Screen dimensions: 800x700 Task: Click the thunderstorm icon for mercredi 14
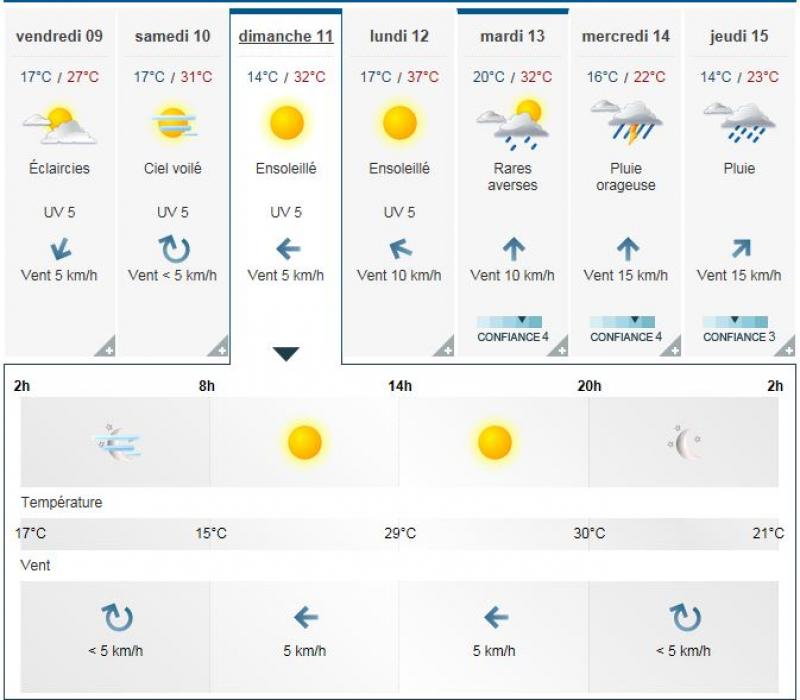click(625, 124)
